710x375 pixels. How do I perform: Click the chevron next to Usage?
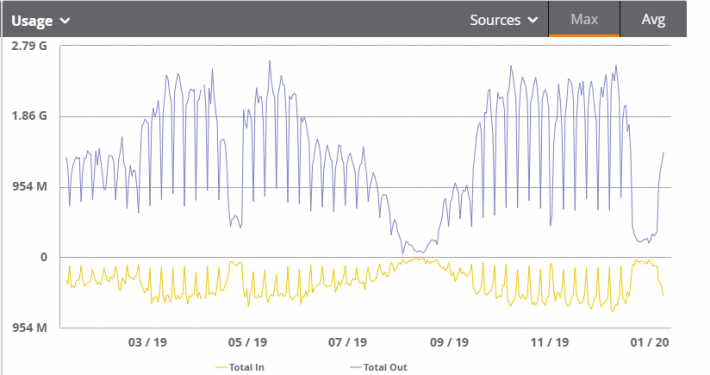[65, 21]
